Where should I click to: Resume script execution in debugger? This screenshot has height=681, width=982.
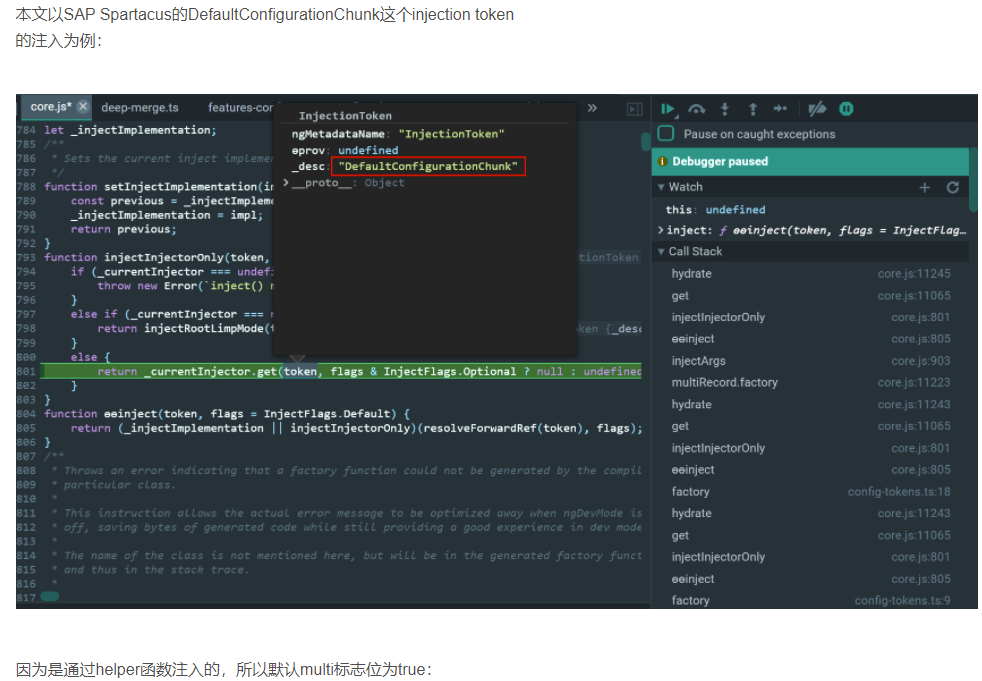668,109
